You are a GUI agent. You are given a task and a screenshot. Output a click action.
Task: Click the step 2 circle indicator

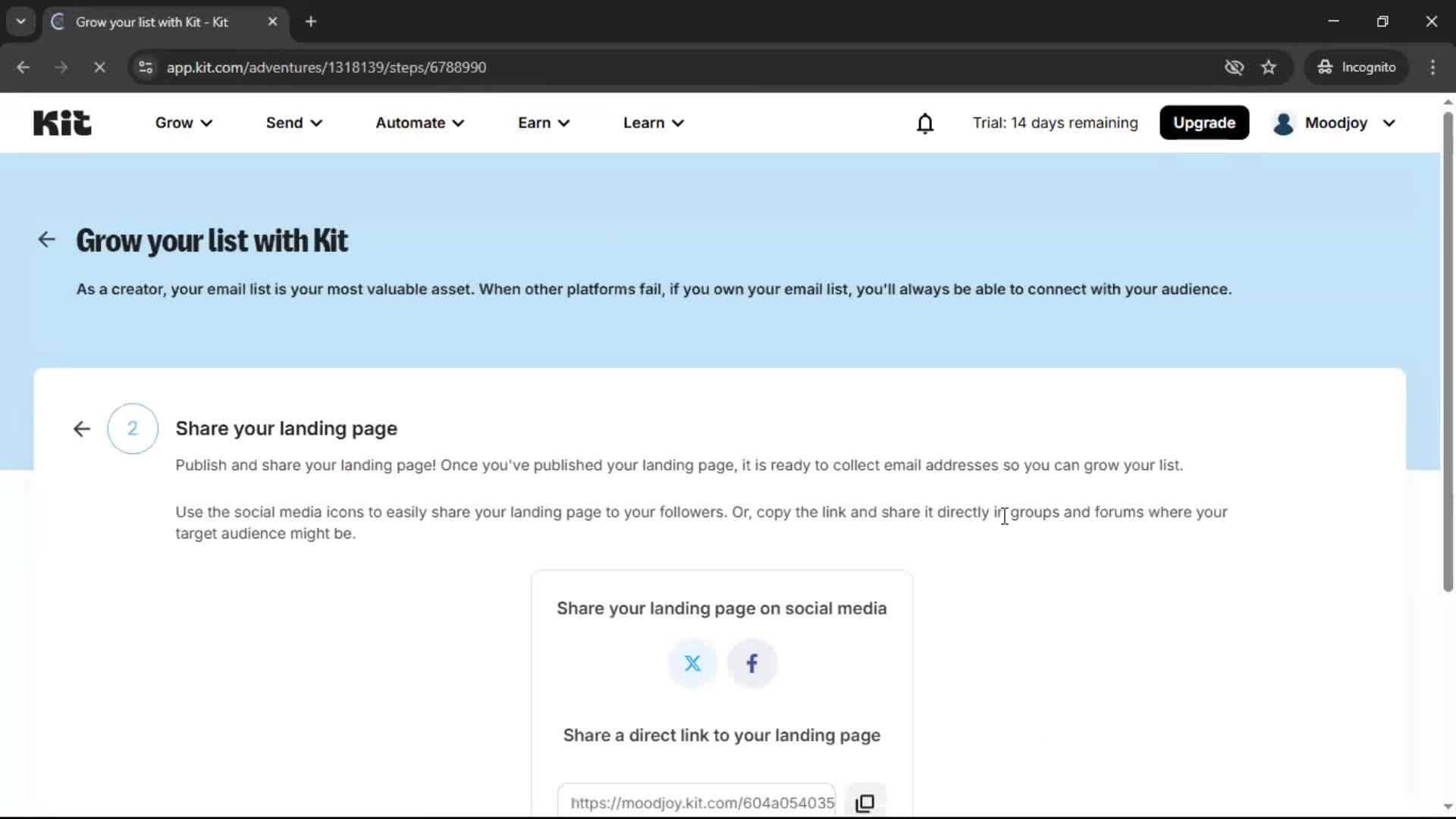(131, 428)
